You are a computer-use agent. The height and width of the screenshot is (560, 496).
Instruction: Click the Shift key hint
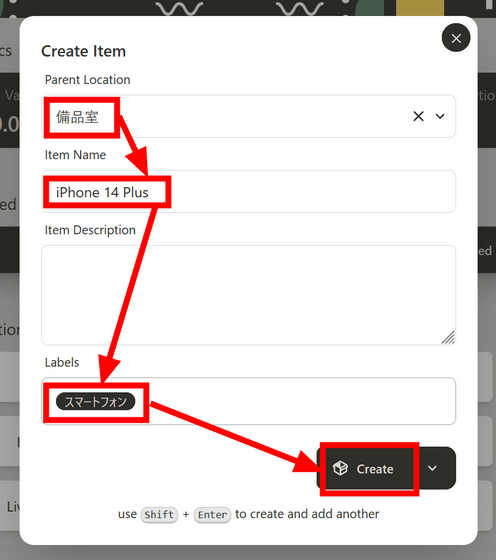pyautogui.click(x=159, y=515)
